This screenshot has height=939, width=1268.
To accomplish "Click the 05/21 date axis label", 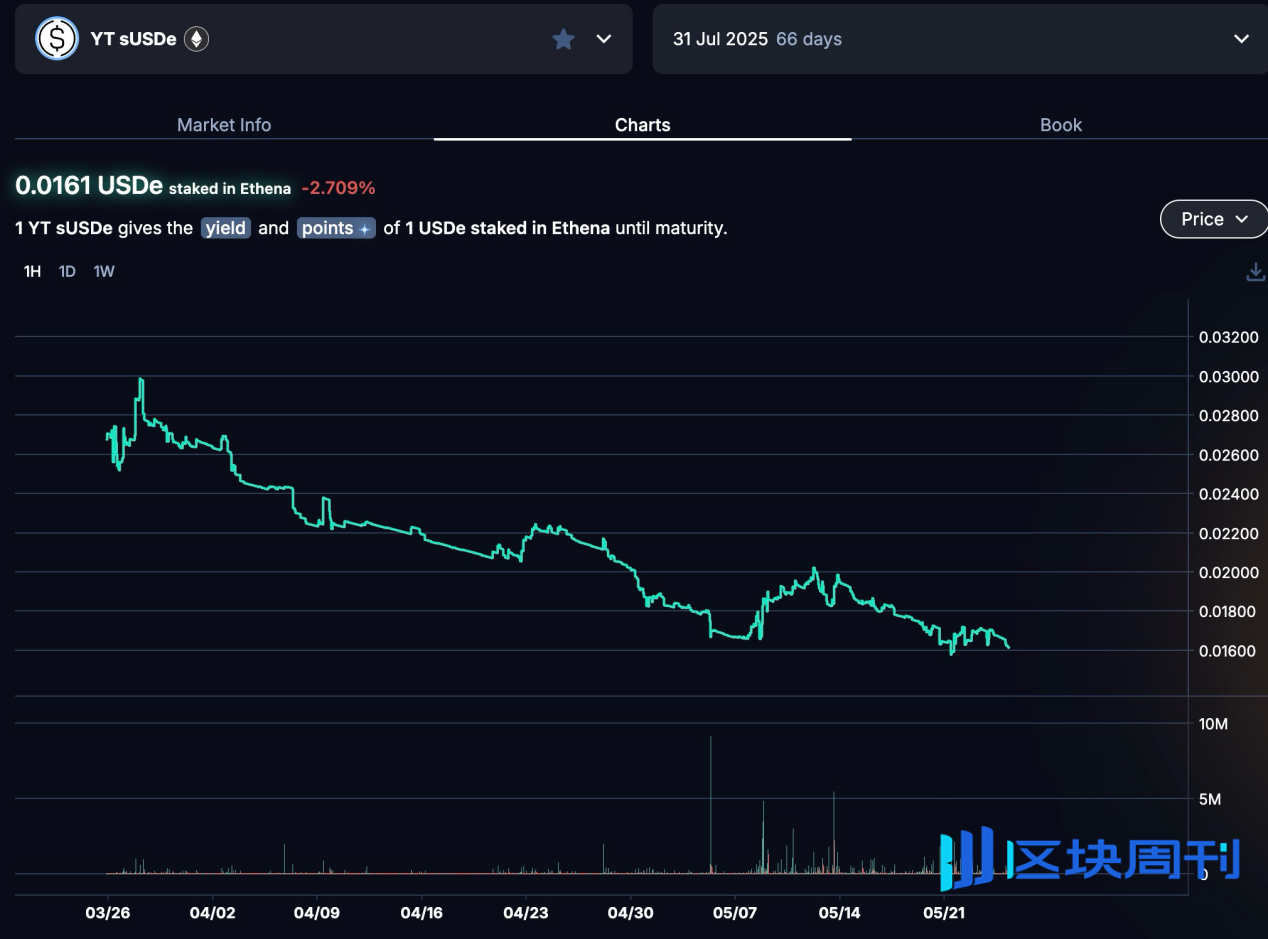I will pos(944,913).
